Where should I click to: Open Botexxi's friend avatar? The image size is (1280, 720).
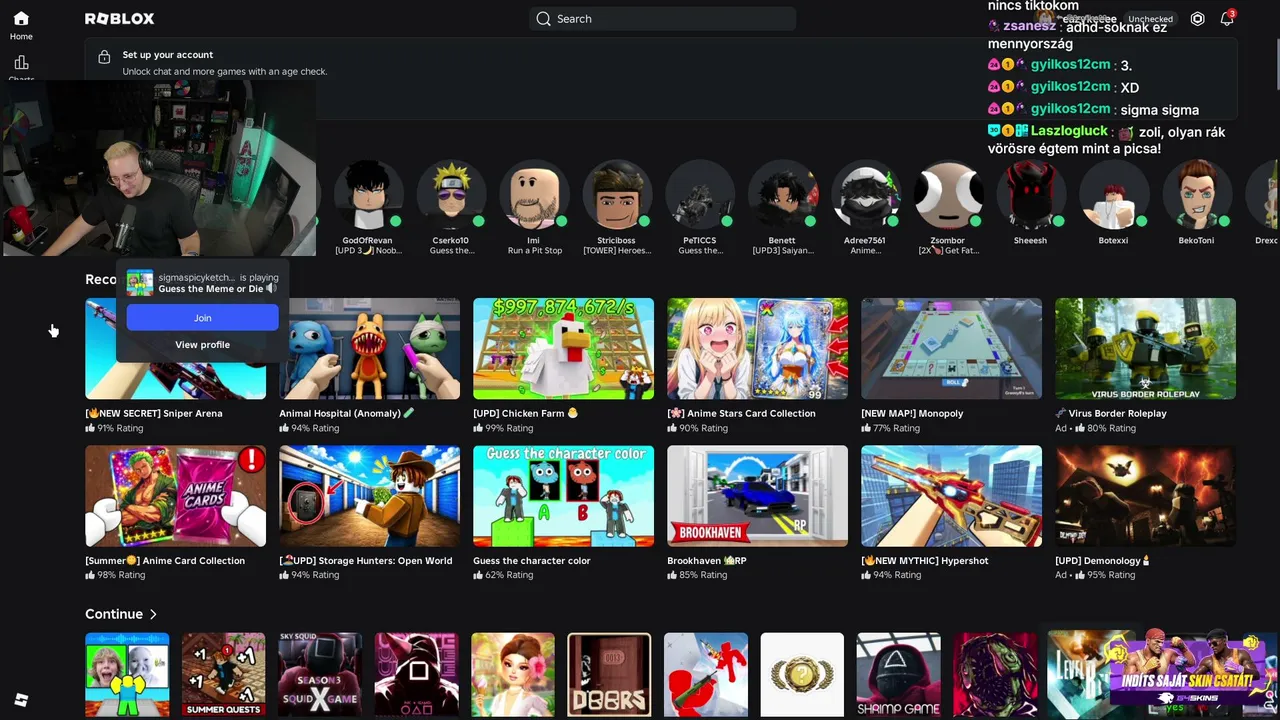[x=1113, y=195]
